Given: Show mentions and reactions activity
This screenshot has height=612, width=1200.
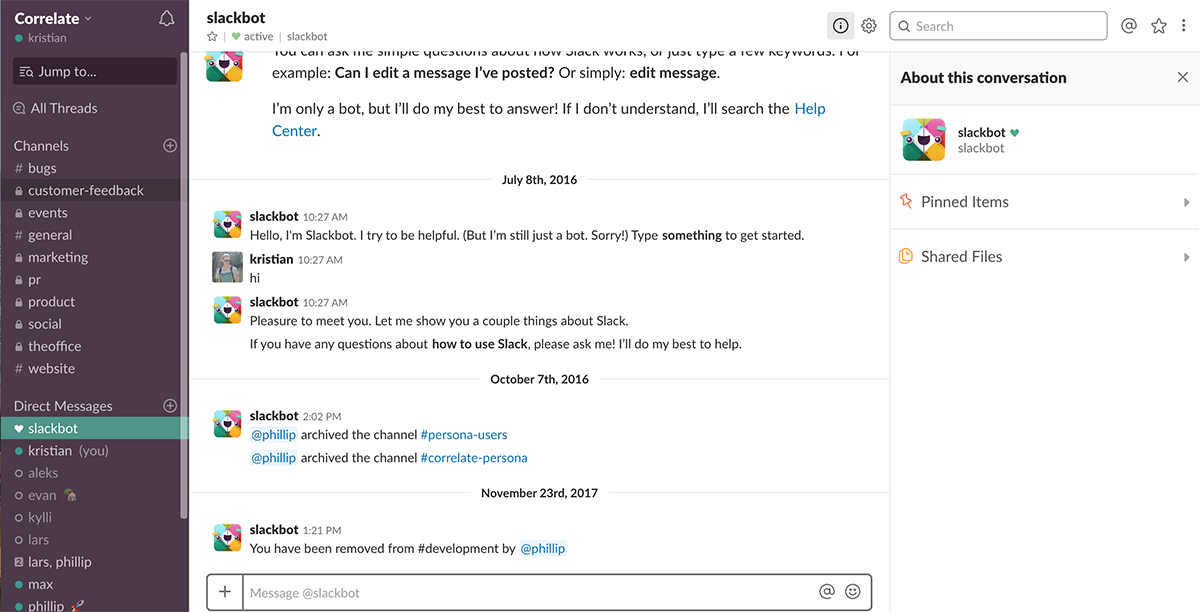Looking at the screenshot, I should (x=1129, y=26).
